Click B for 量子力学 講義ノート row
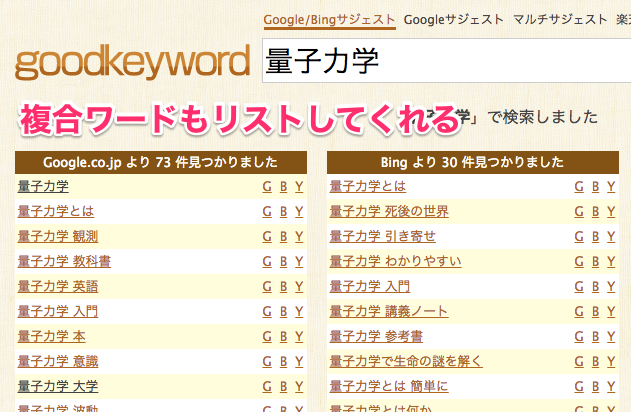 [595, 311]
